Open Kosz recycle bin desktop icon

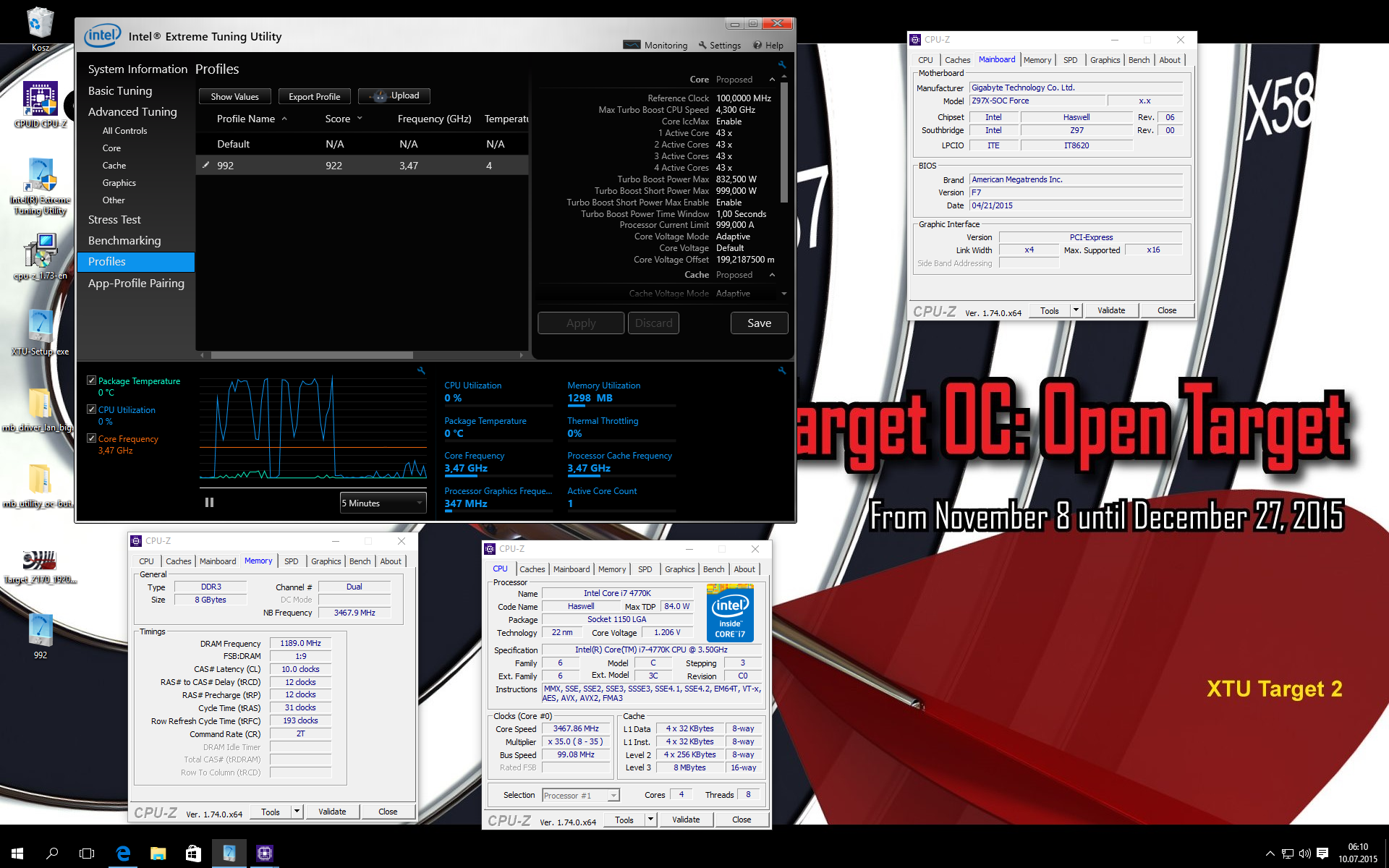point(40,29)
